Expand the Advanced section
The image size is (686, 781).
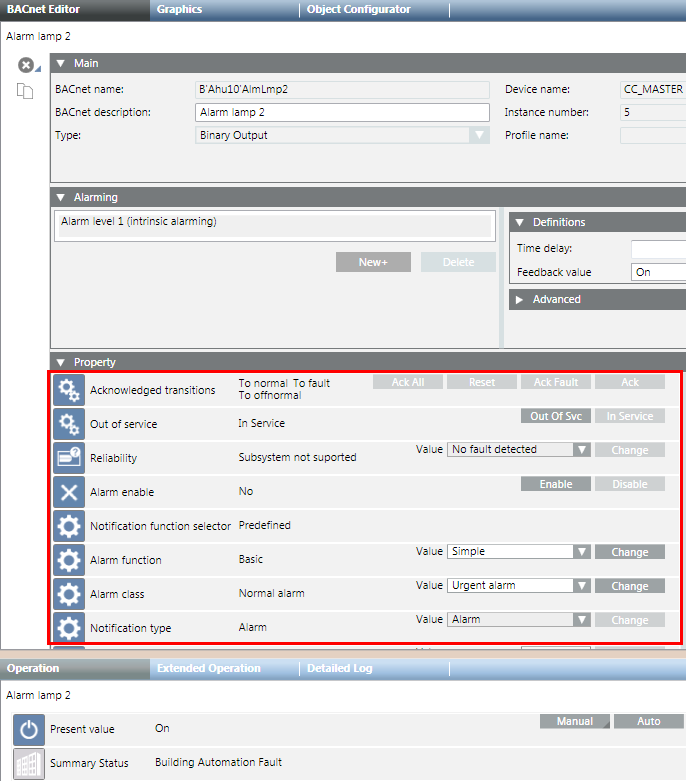click(x=519, y=299)
